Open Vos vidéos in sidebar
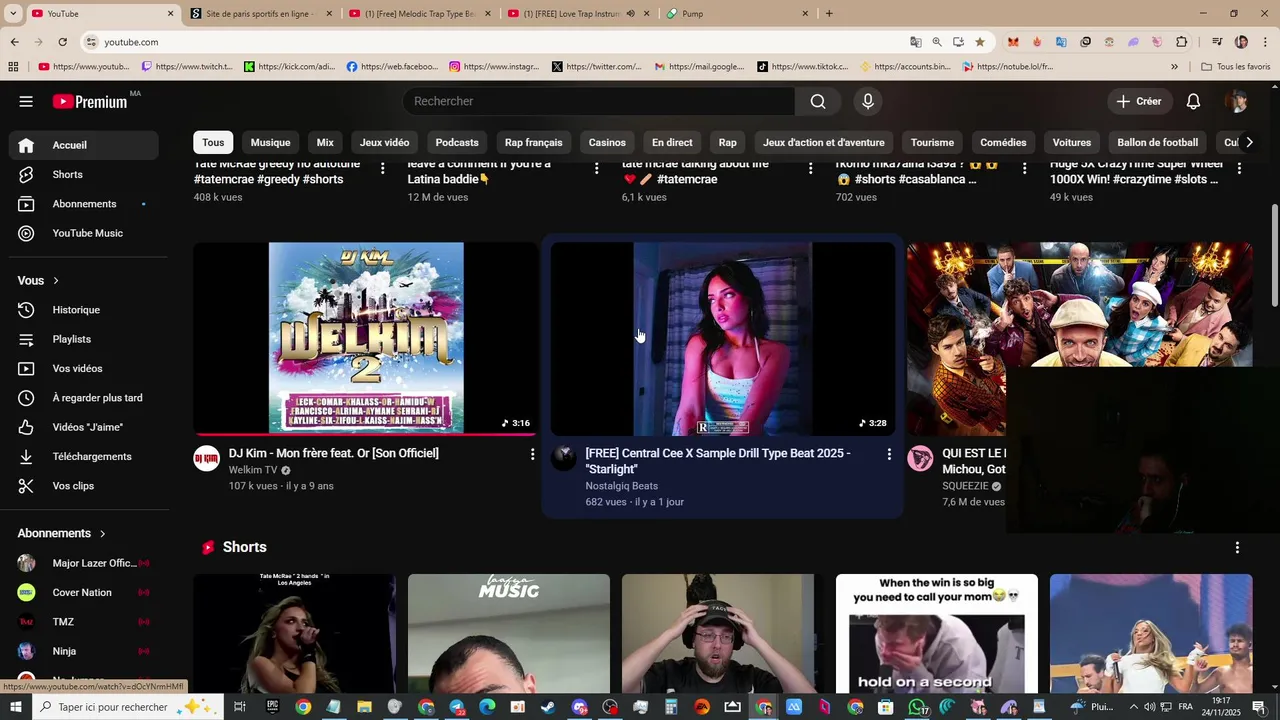This screenshot has height=720, width=1280. [x=84, y=368]
